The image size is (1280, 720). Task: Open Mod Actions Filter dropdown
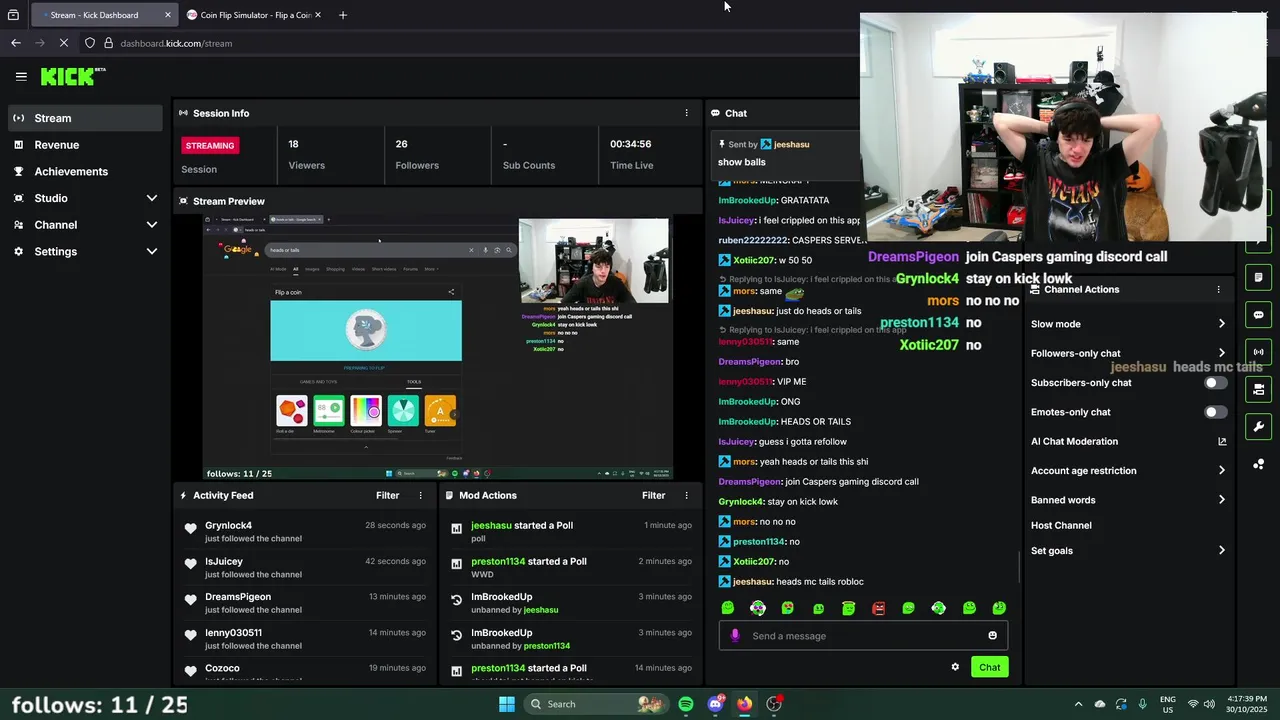coord(653,495)
